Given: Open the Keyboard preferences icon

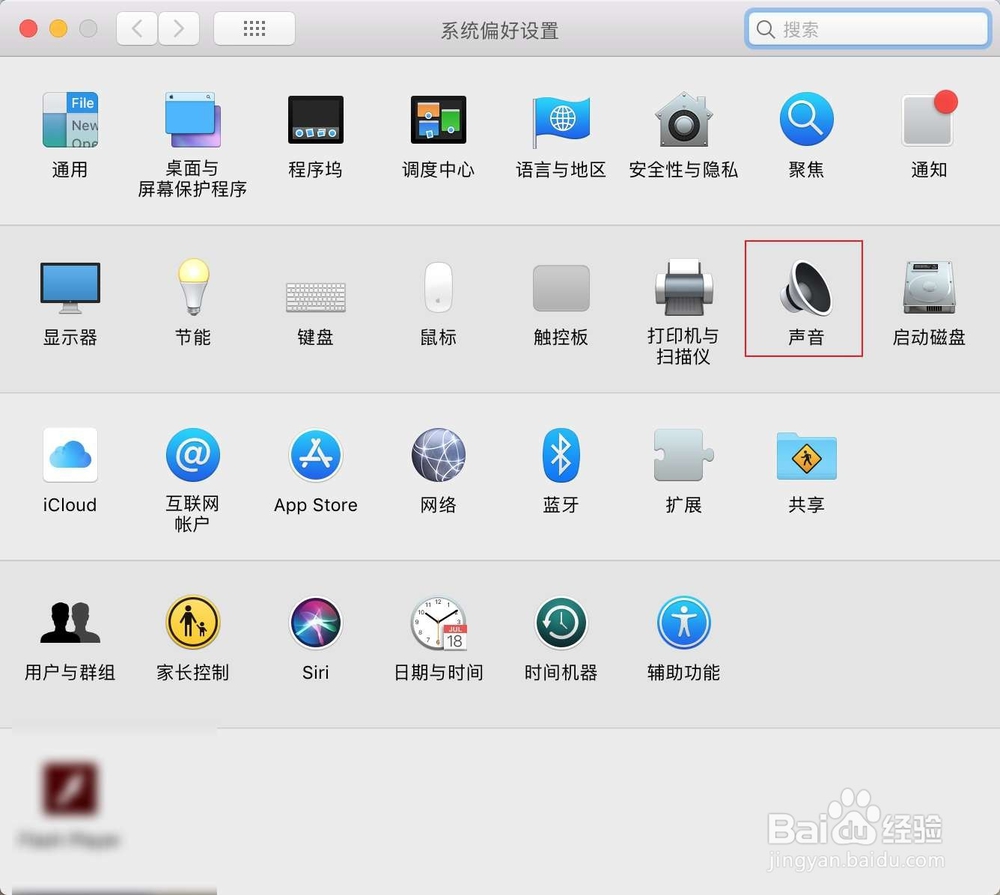Looking at the screenshot, I should 315,288.
